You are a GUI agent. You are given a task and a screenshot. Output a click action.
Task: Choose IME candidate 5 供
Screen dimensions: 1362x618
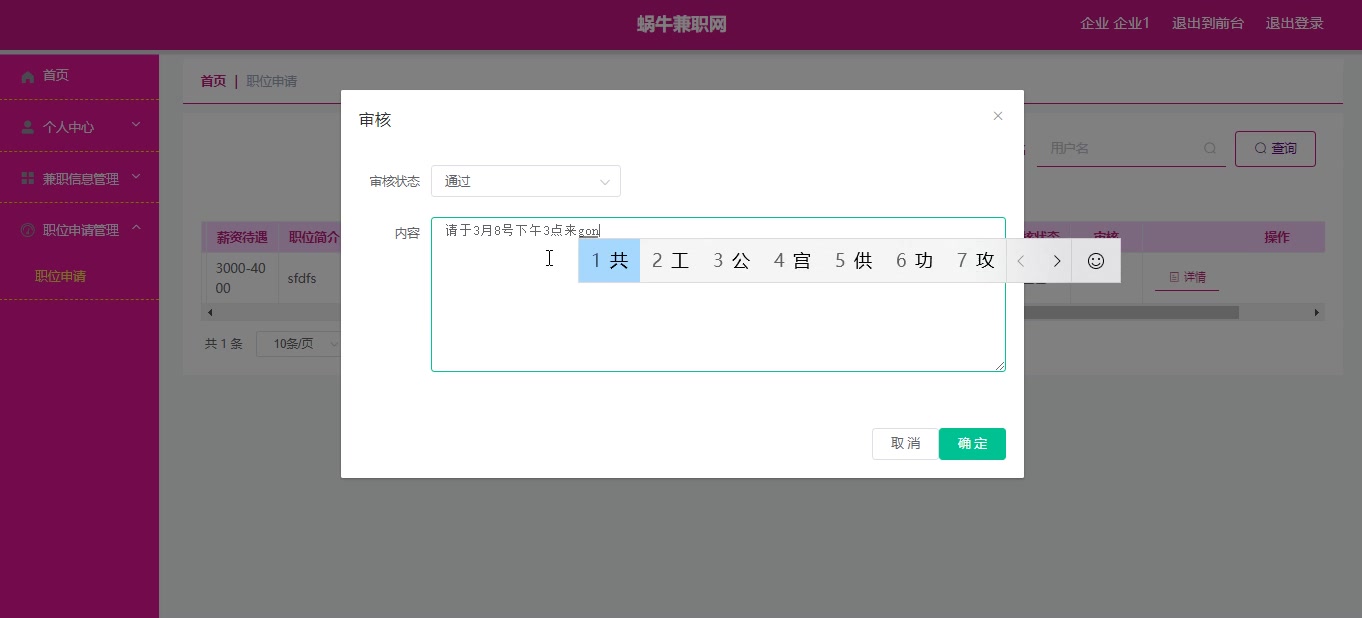point(854,261)
